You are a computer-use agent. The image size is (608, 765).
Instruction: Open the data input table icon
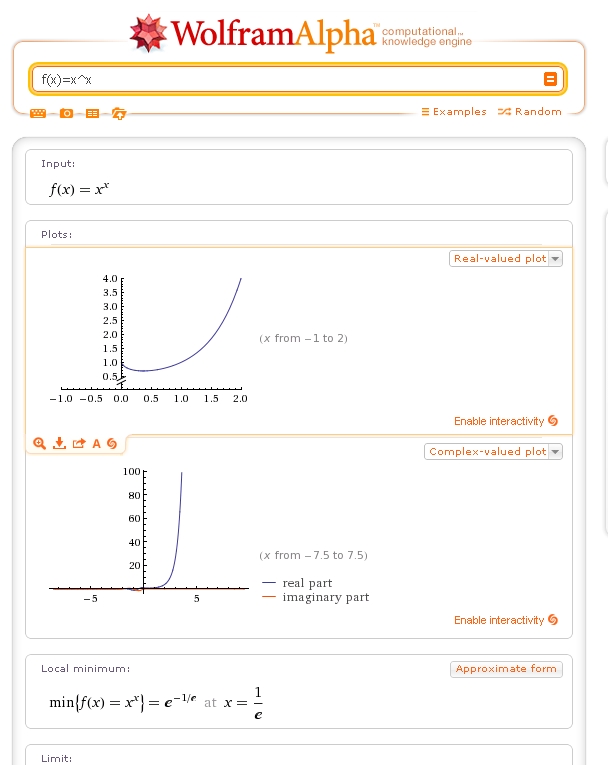[x=92, y=113]
